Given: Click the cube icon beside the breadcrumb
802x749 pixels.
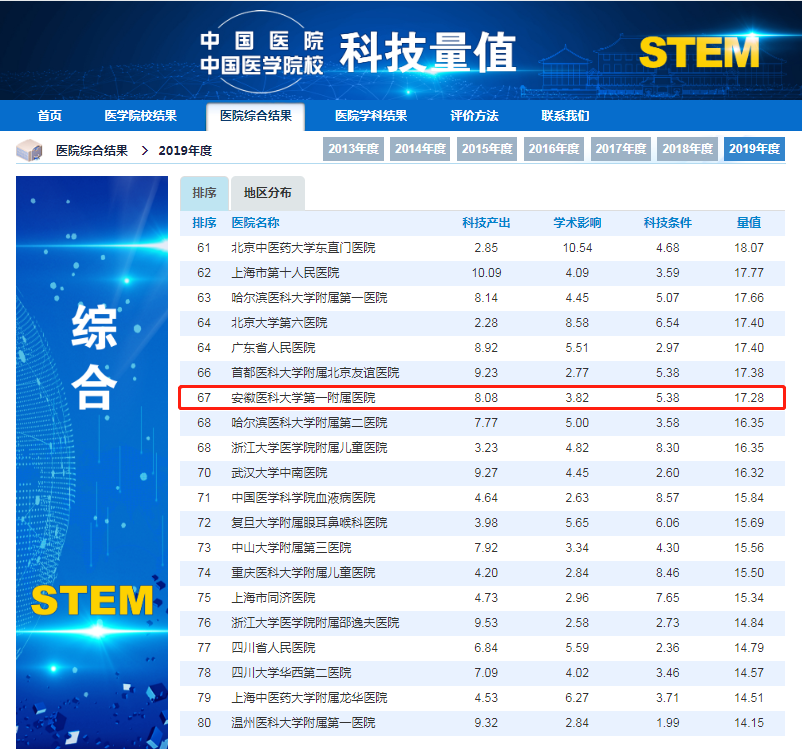Looking at the screenshot, I should tap(29, 151).
